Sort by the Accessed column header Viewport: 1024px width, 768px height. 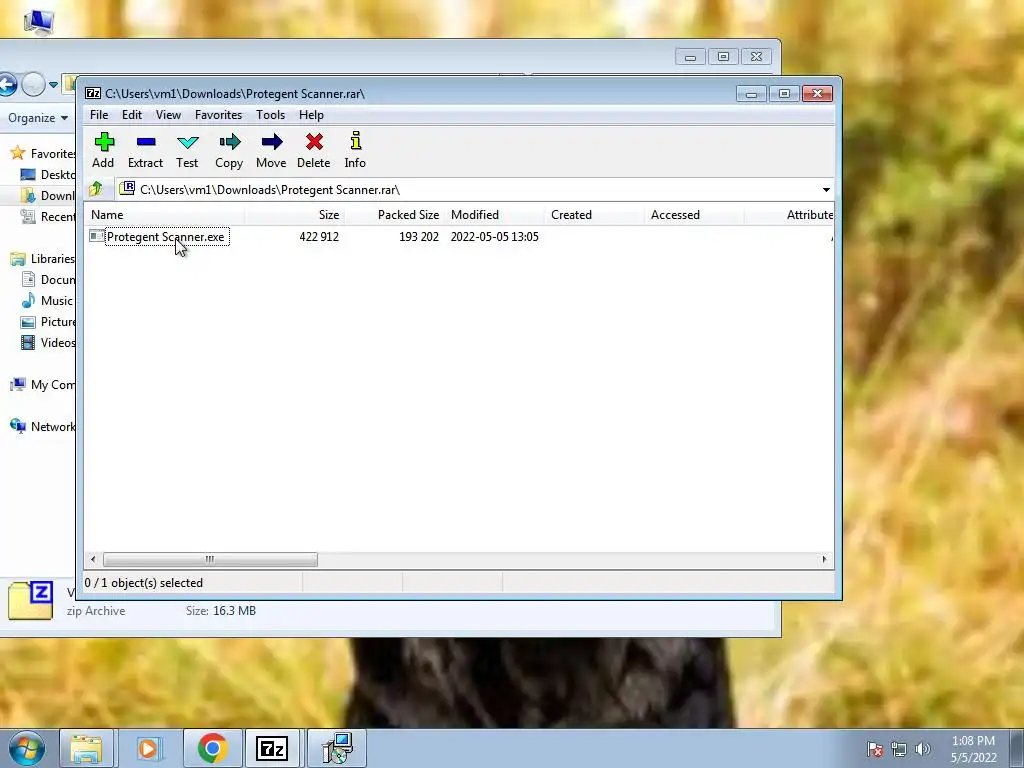(x=694, y=215)
